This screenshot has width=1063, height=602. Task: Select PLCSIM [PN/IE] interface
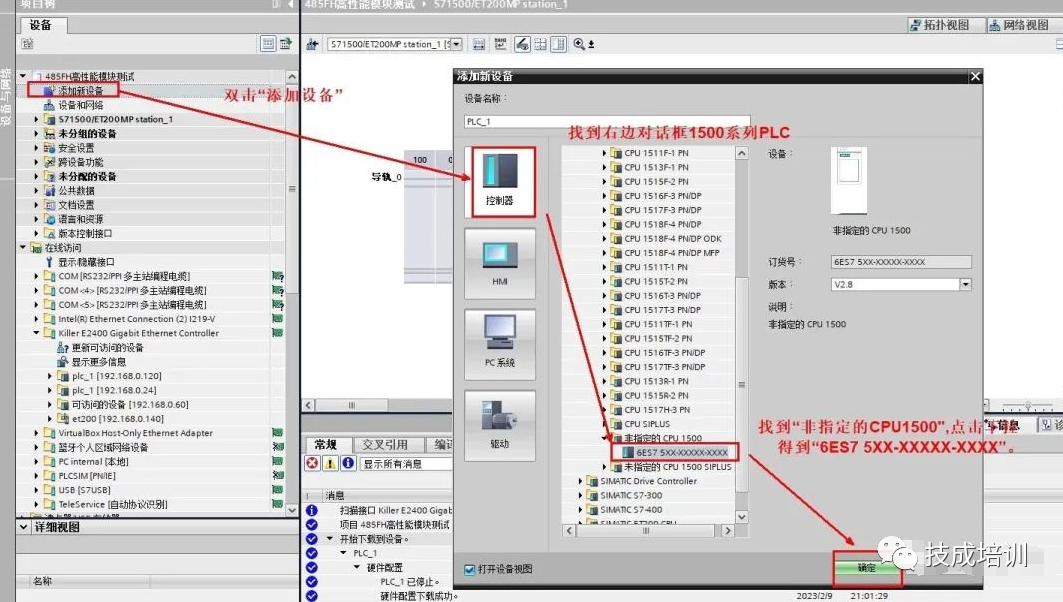point(86,475)
